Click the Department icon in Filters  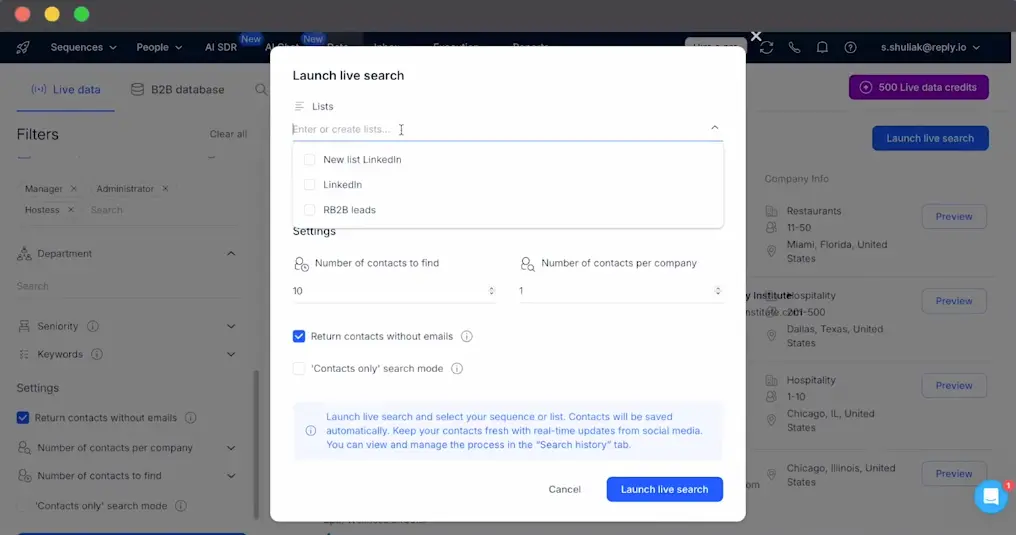pos(24,254)
